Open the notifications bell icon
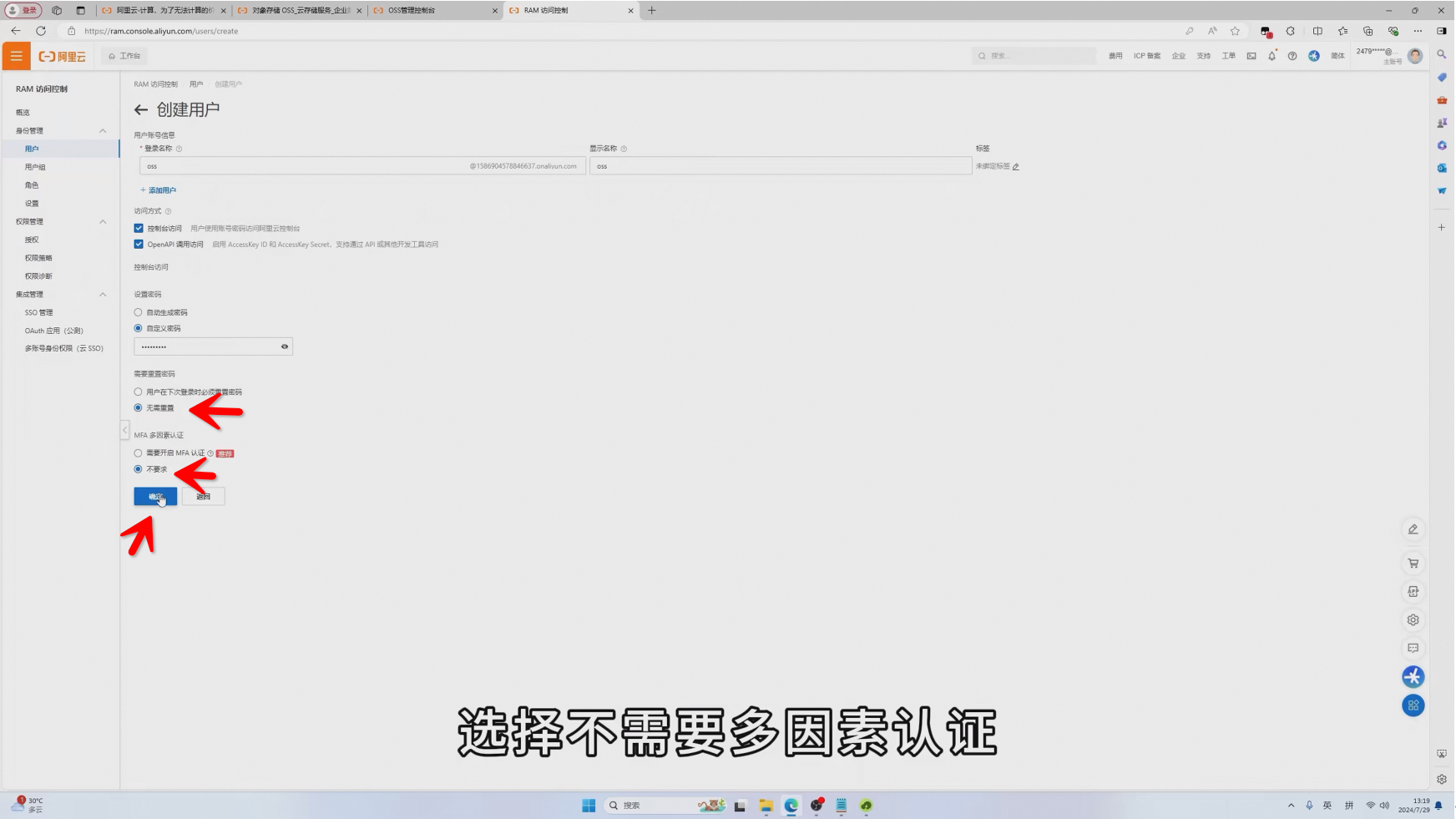This screenshot has height=819, width=1456. pyautogui.click(x=1271, y=56)
